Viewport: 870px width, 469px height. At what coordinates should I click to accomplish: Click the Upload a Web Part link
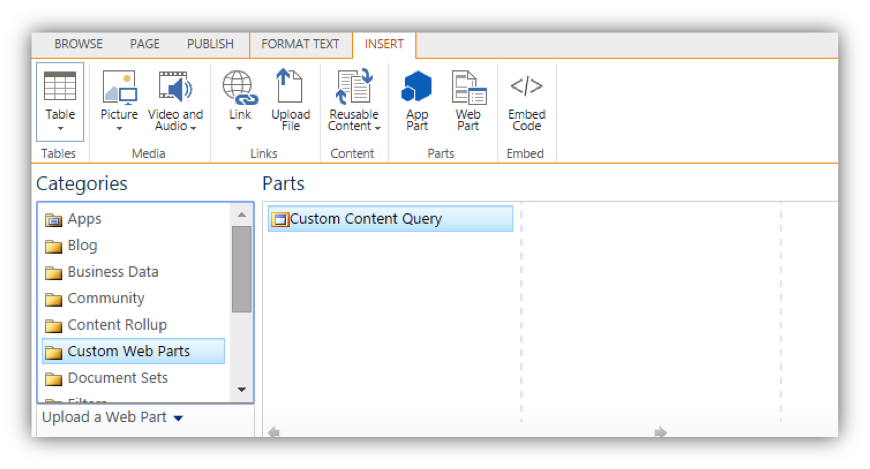(x=104, y=417)
